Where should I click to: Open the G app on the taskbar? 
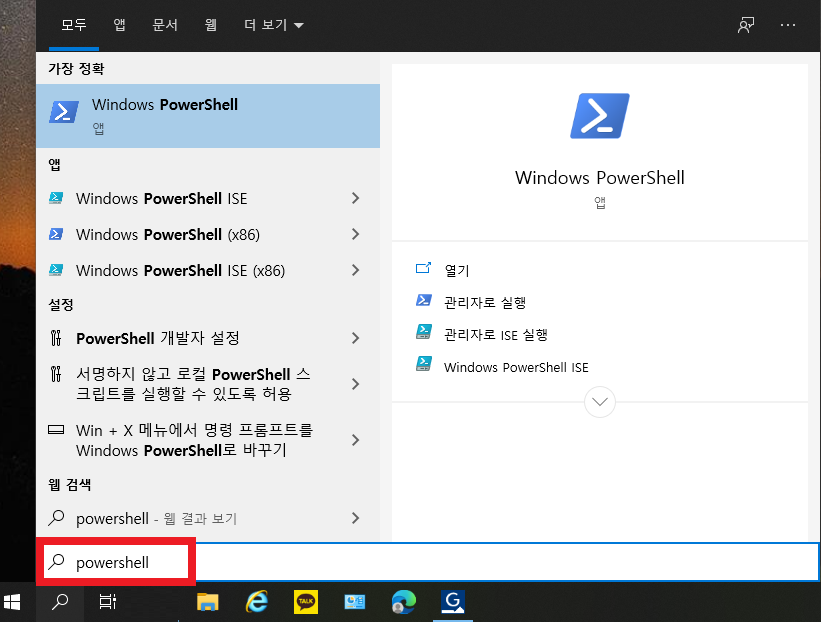click(x=453, y=602)
